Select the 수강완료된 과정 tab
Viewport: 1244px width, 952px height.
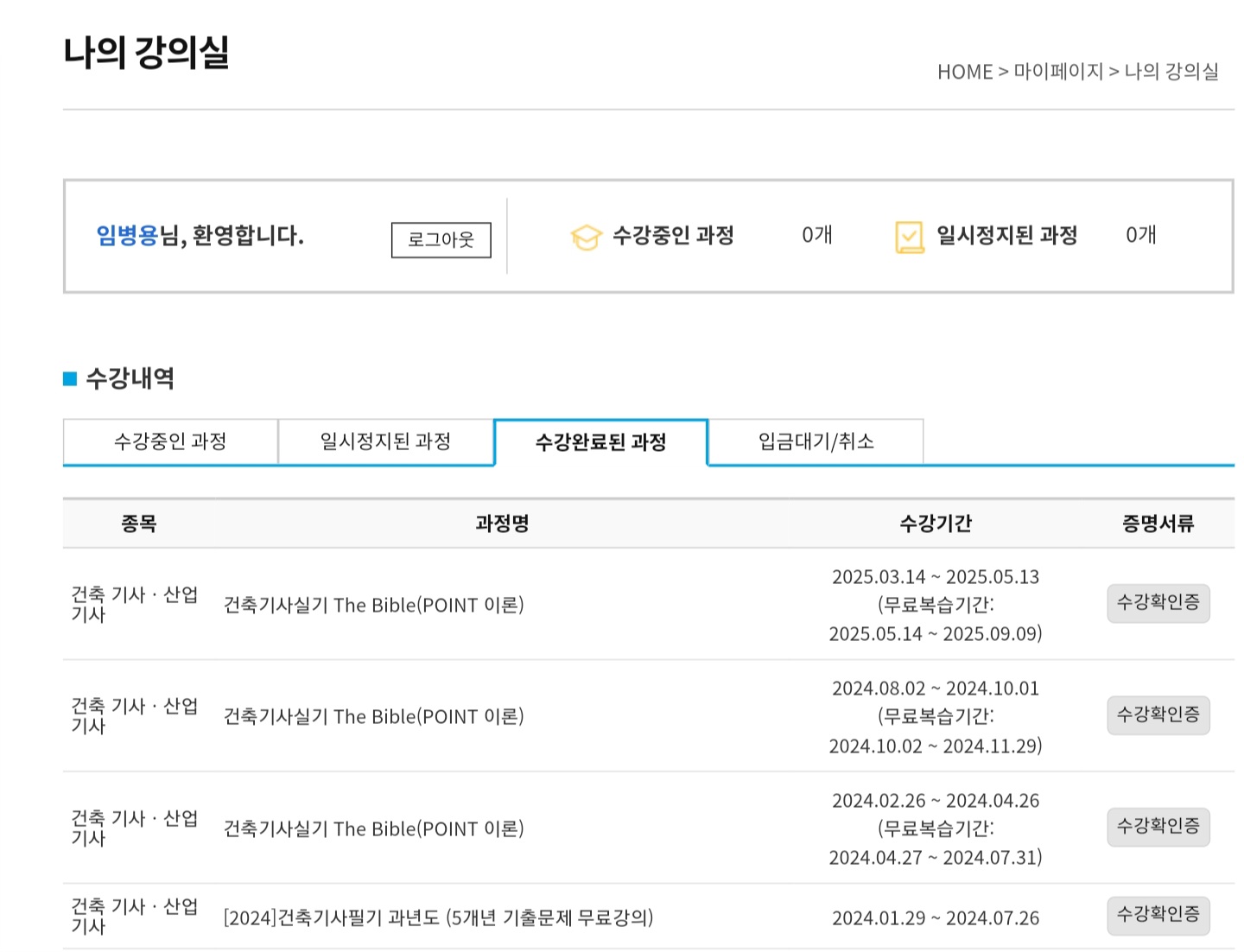pos(600,442)
